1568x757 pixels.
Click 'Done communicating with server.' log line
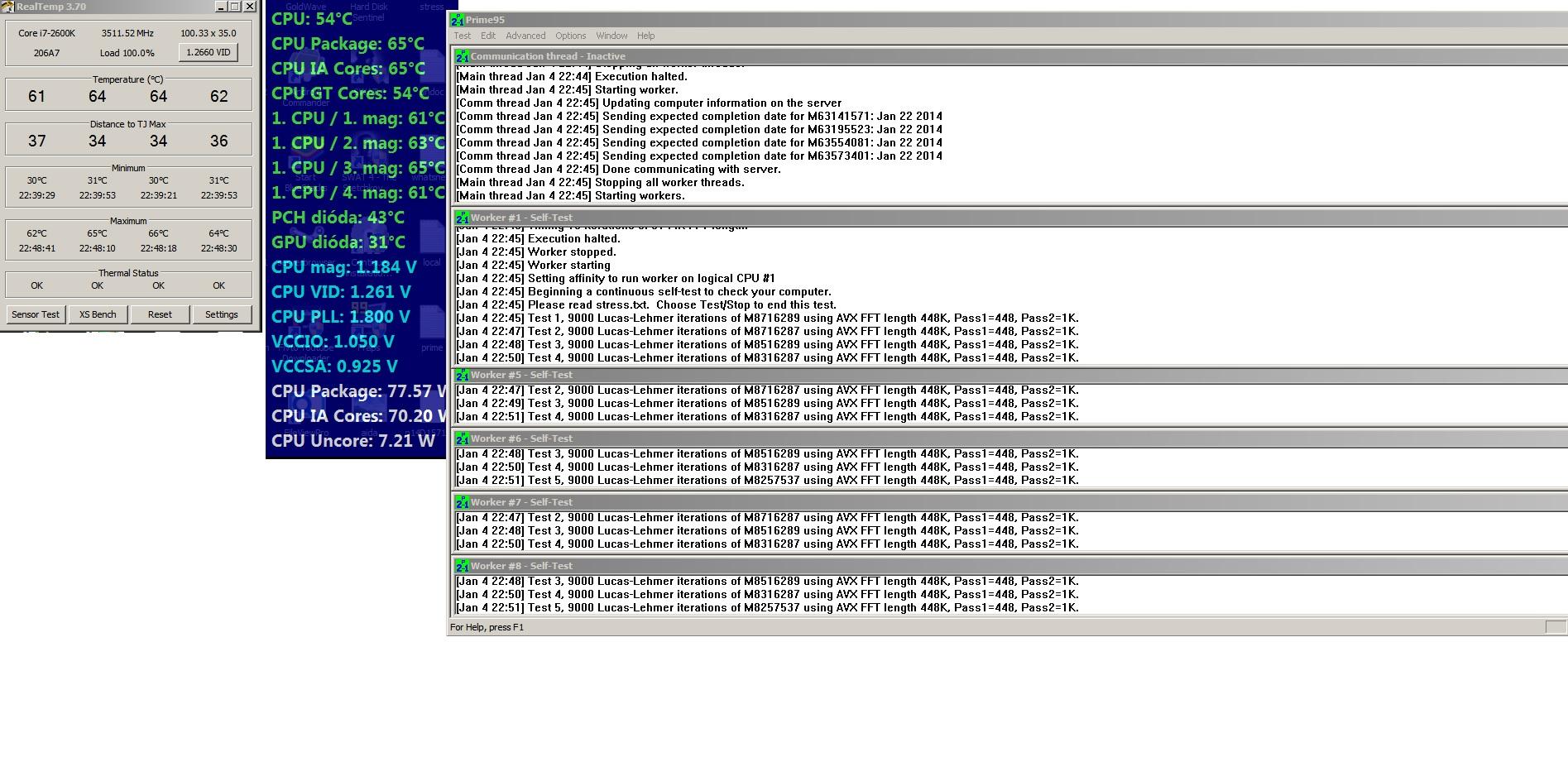click(x=618, y=170)
